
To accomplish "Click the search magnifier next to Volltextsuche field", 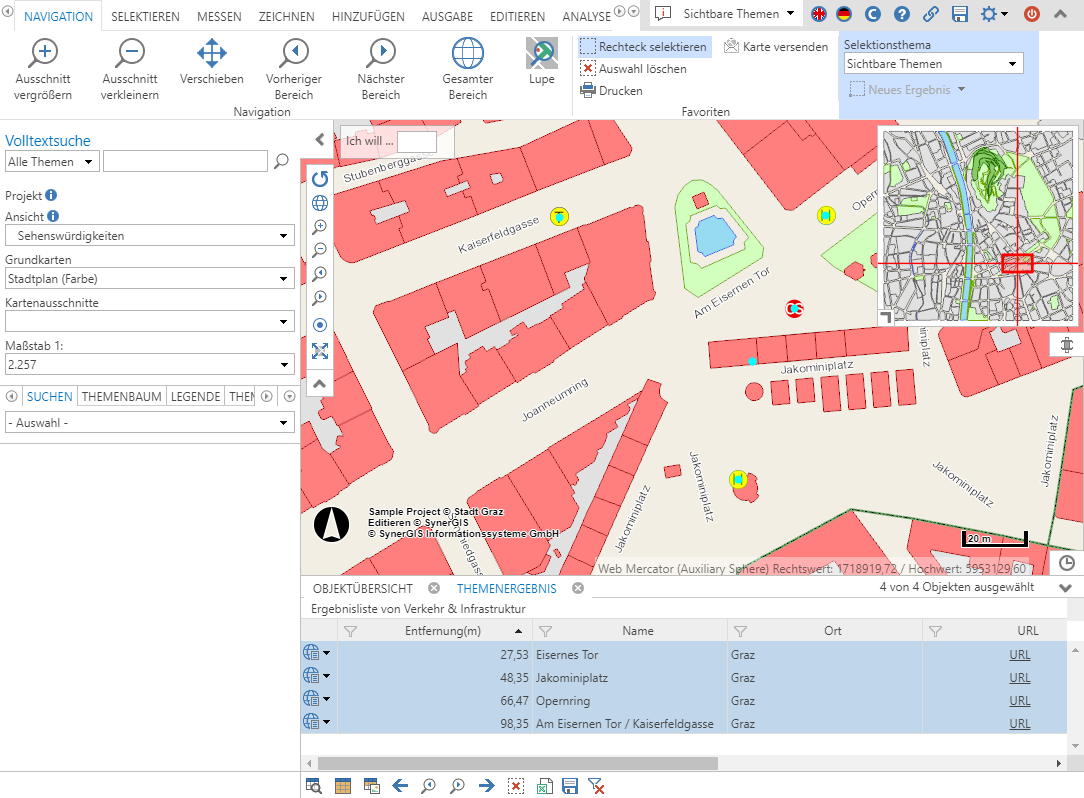I will click(282, 161).
